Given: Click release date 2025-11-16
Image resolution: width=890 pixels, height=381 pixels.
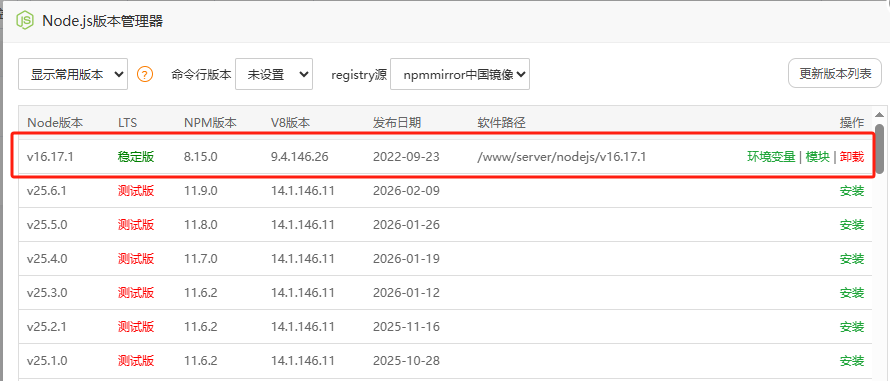Looking at the screenshot, I should click(x=406, y=327).
